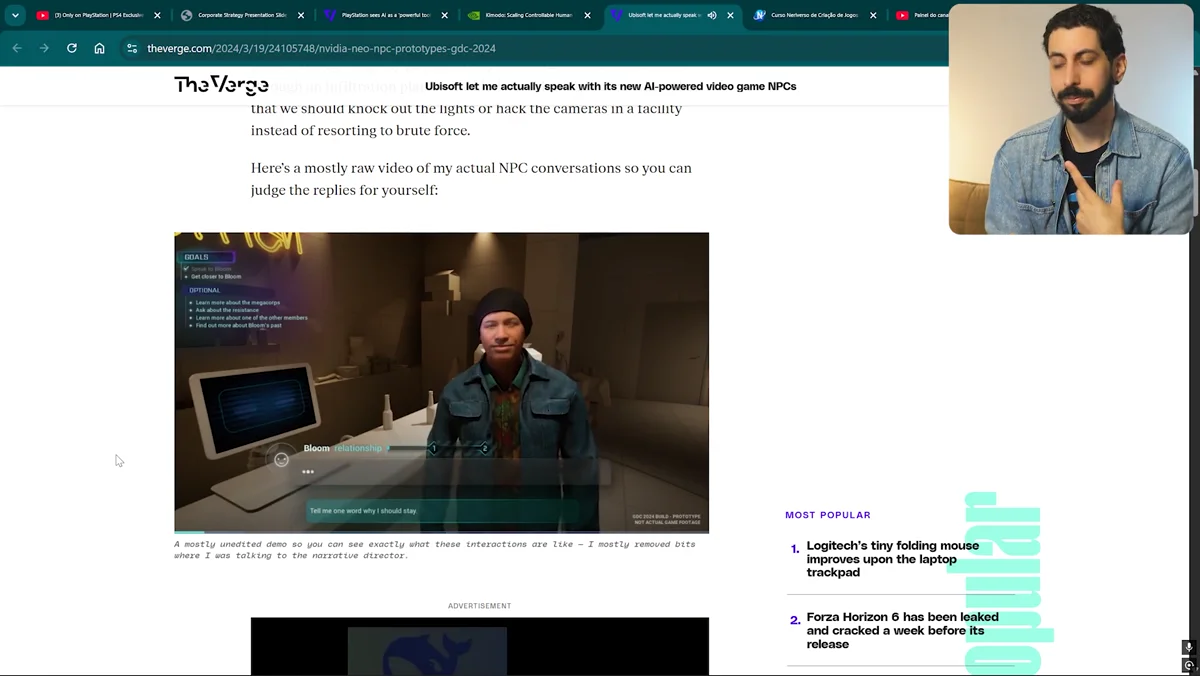Click the microphone icon at bottom right
1200x676 pixels.
pos(1189,647)
